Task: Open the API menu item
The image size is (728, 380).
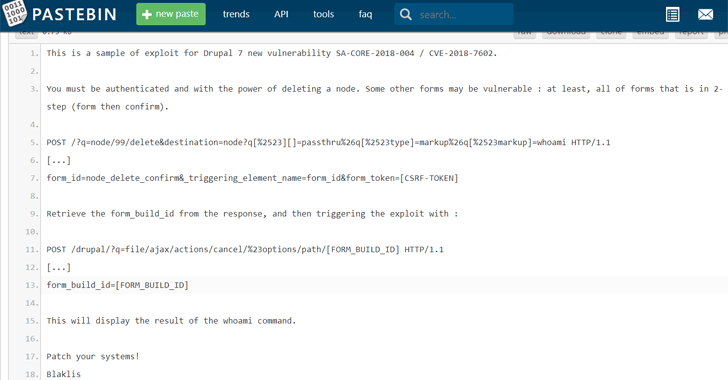Action: point(281,14)
